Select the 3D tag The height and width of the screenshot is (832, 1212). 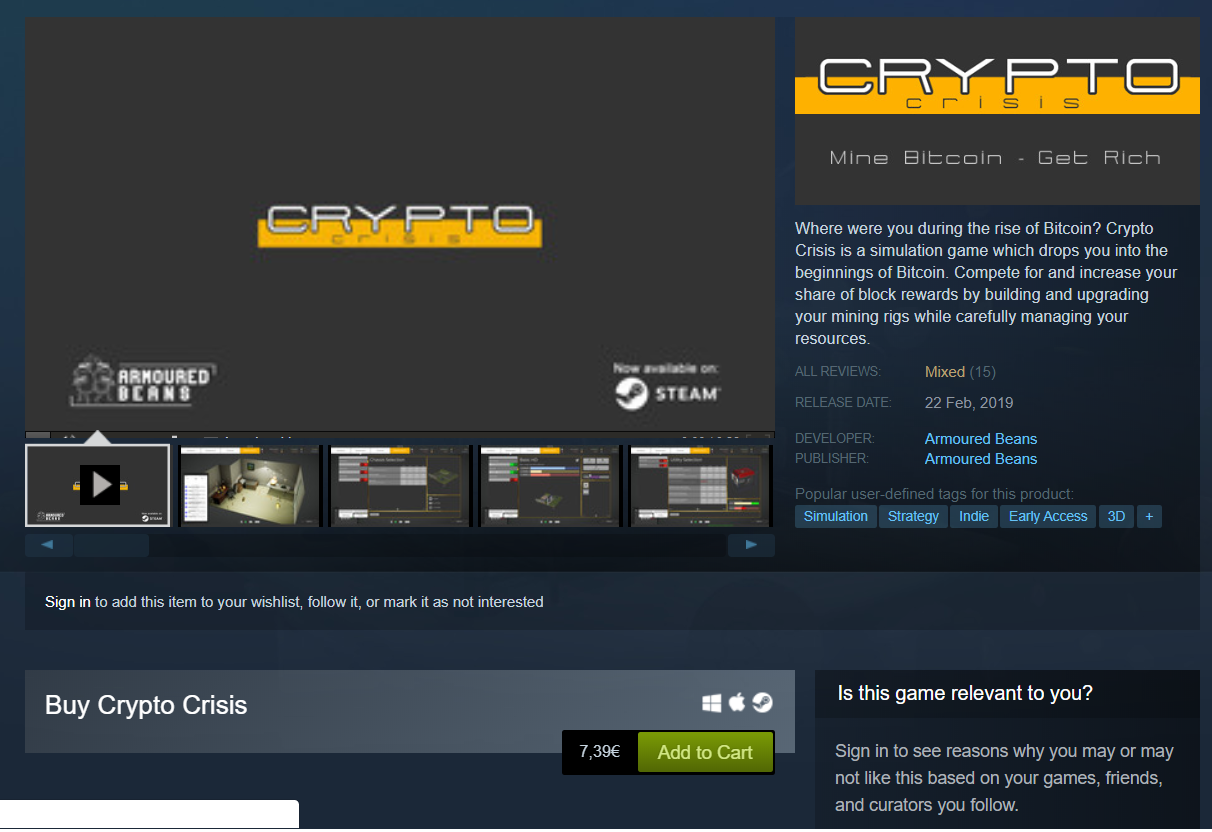click(x=1116, y=516)
